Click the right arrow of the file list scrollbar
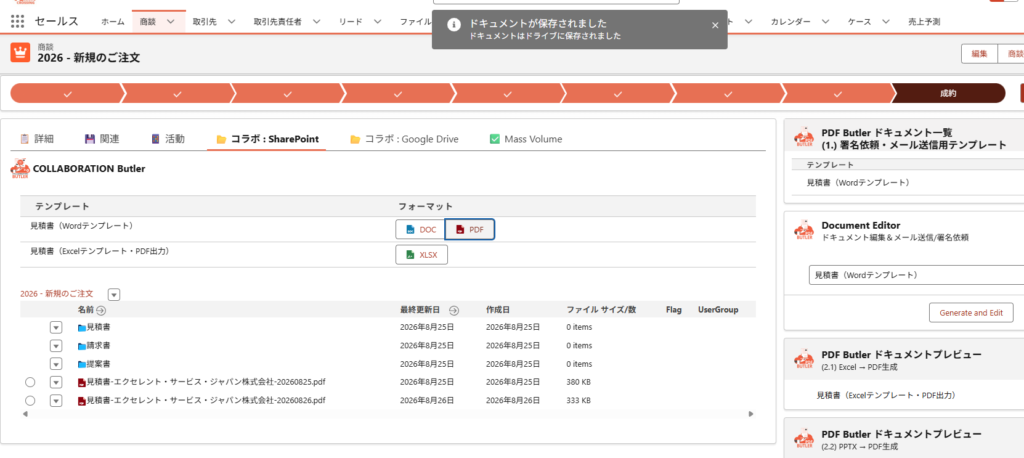 751,414
